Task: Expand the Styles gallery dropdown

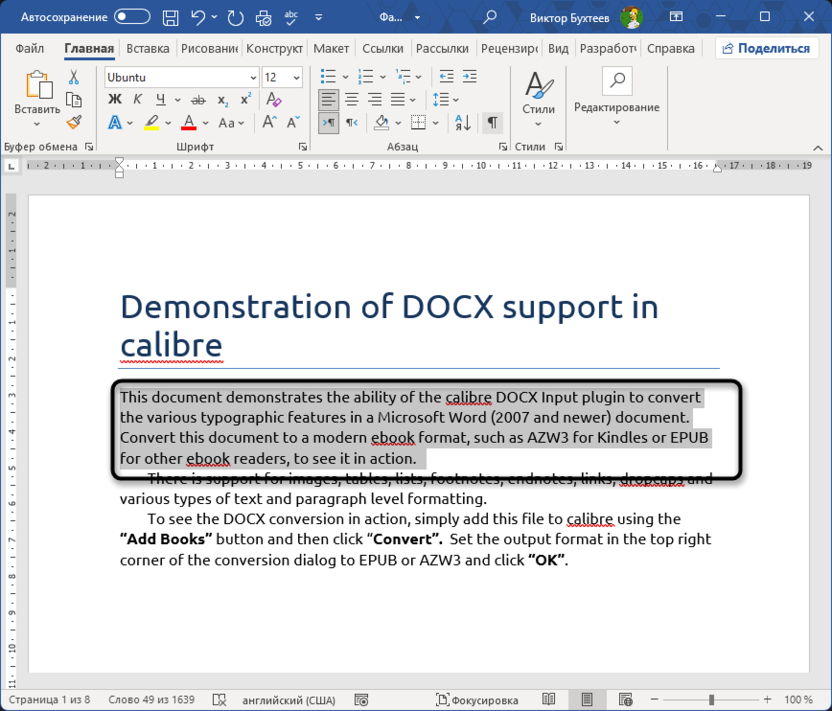Action: [538, 125]
